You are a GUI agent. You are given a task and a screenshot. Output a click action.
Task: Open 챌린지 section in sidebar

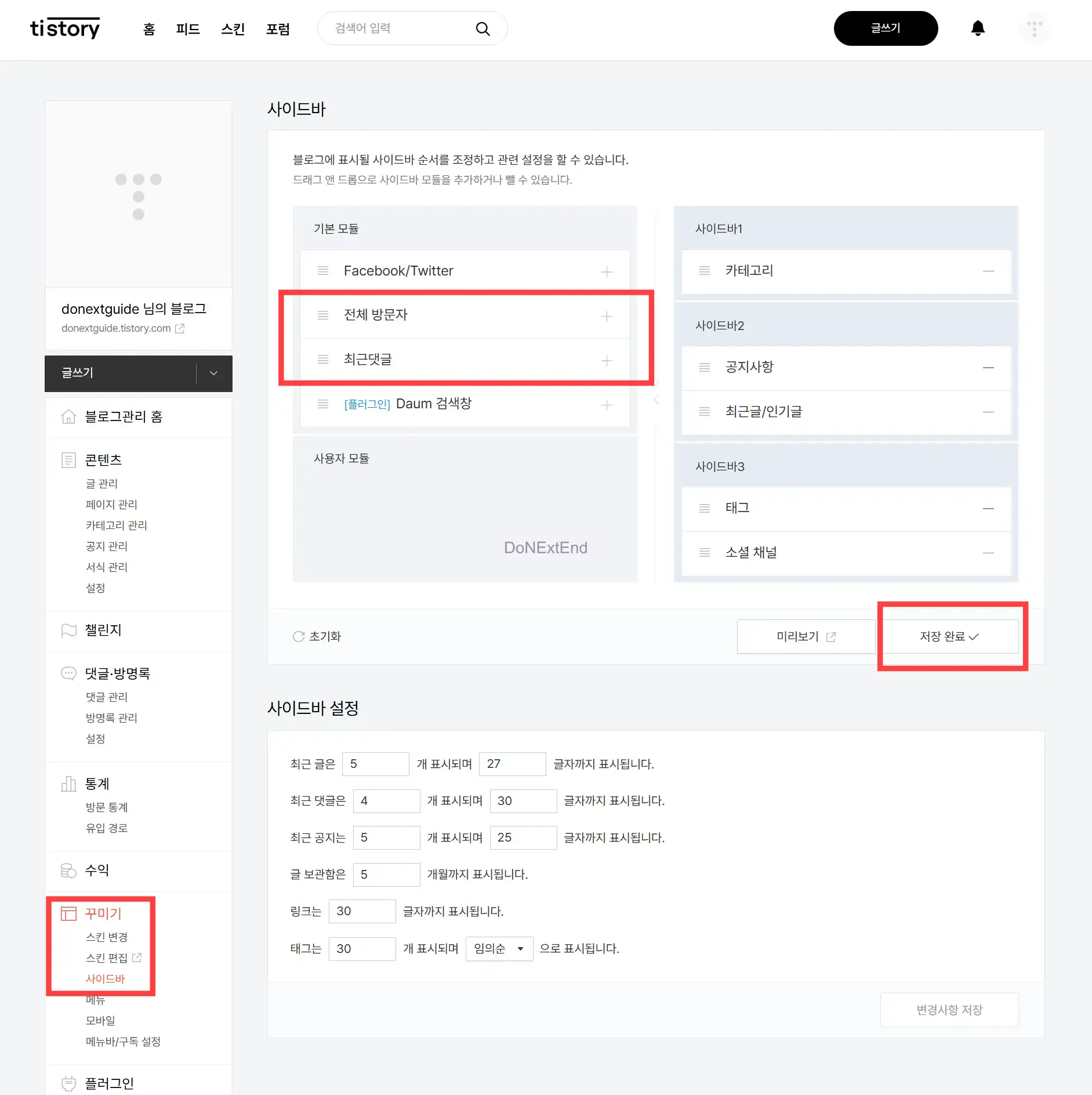[103, 630]
